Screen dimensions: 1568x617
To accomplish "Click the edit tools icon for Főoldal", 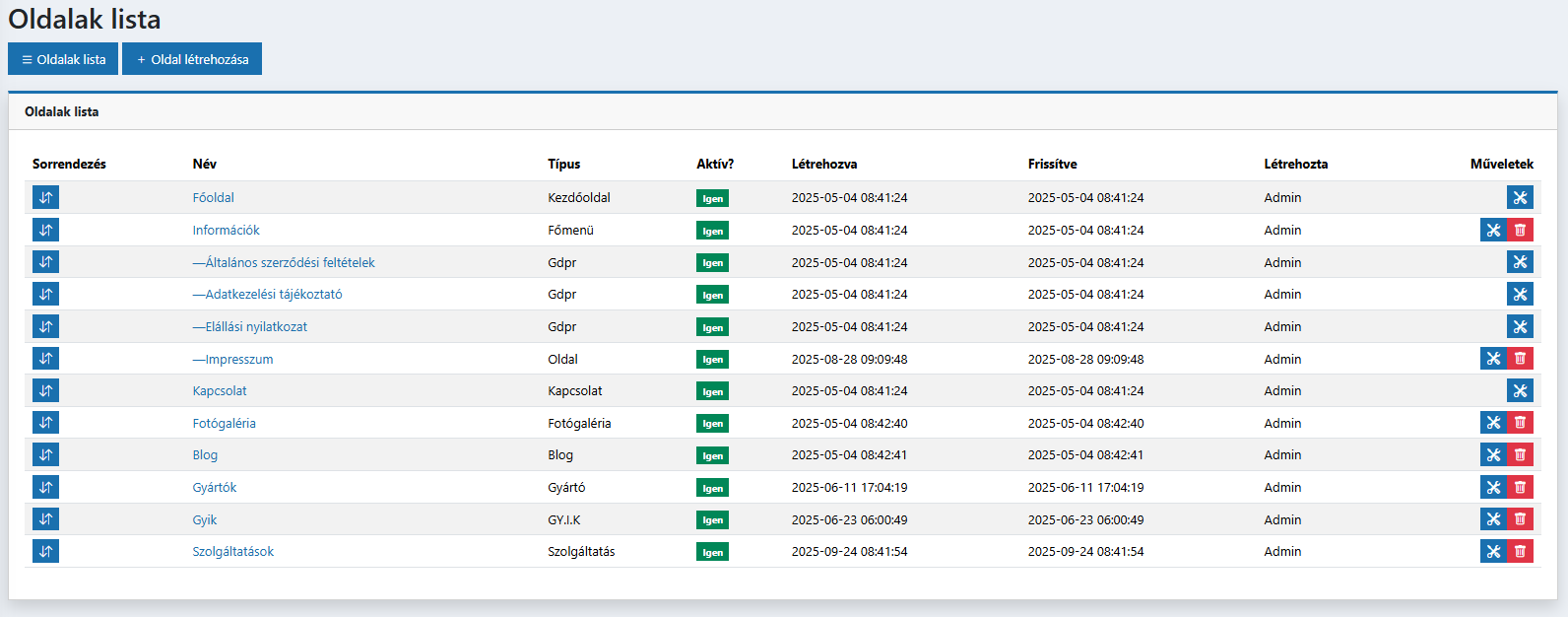I will (1520, 197).
